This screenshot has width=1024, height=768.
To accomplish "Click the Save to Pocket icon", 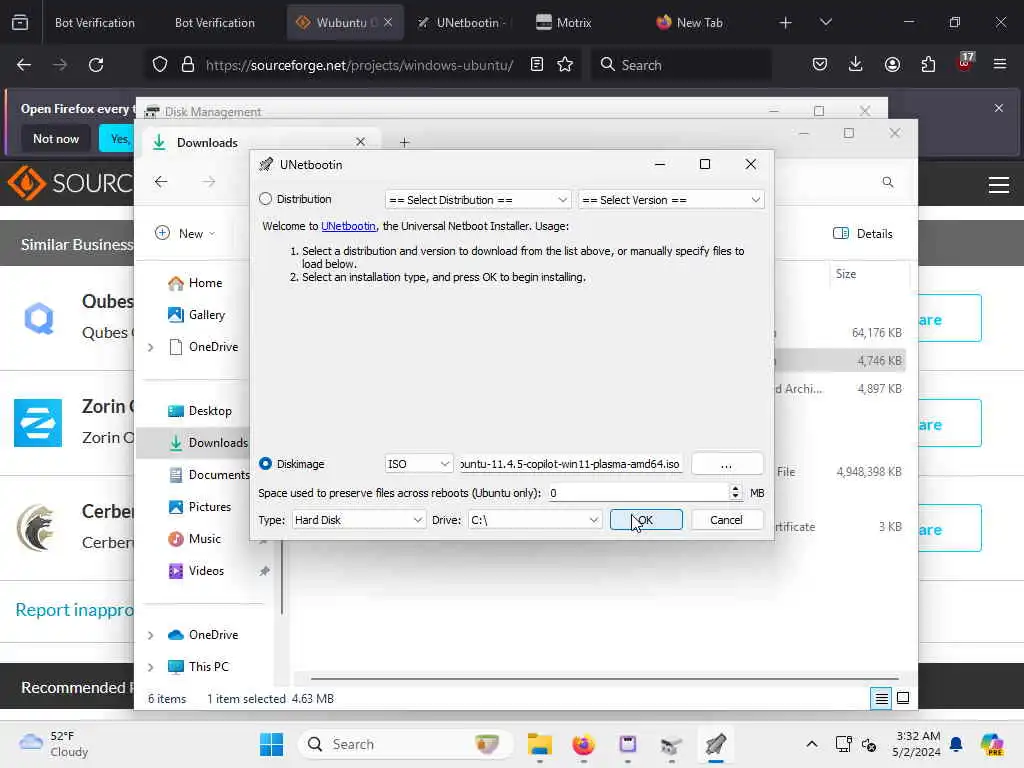I will [x=820, y=65].
